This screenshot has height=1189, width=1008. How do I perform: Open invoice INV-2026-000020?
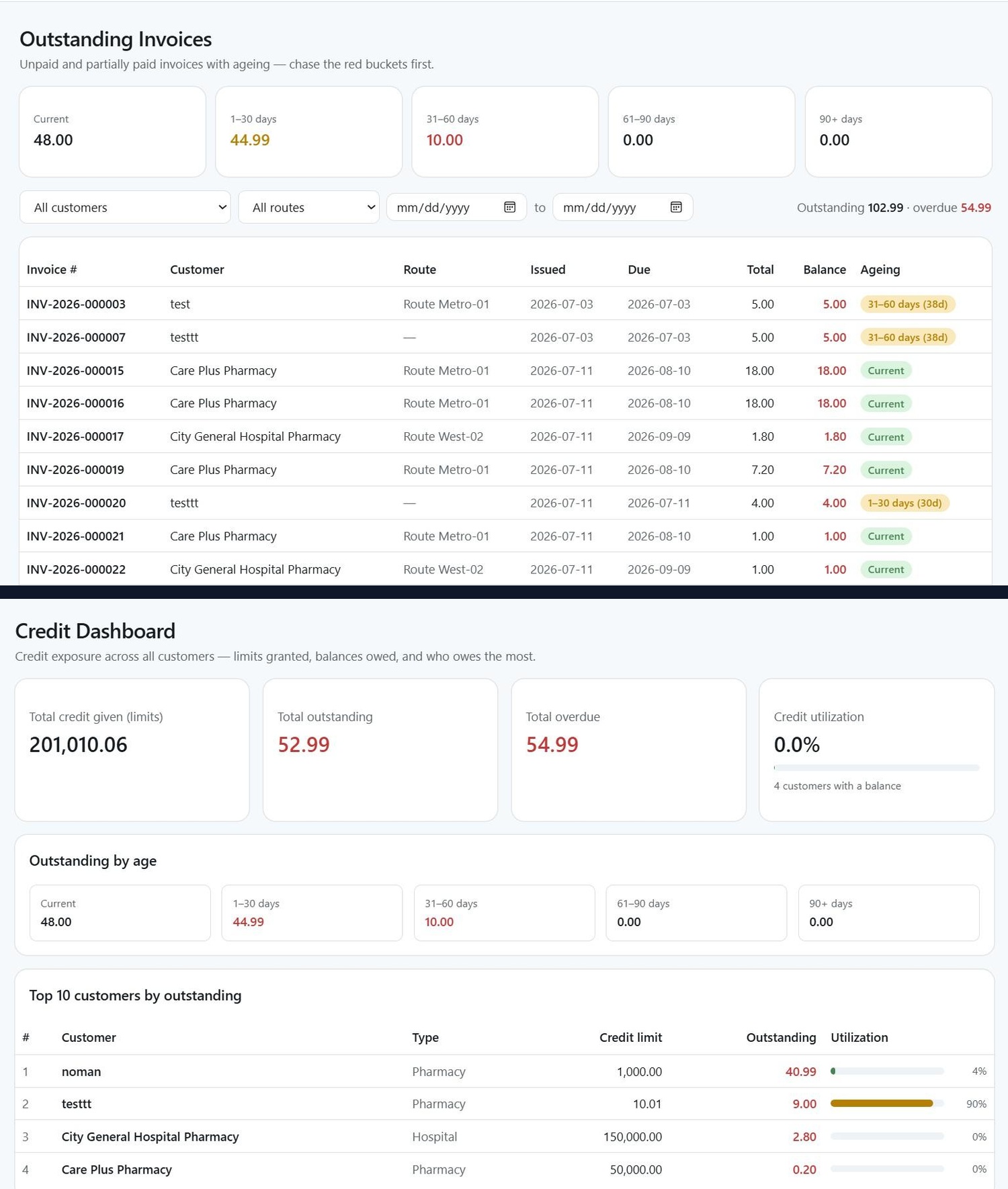(x=76, y=503)
